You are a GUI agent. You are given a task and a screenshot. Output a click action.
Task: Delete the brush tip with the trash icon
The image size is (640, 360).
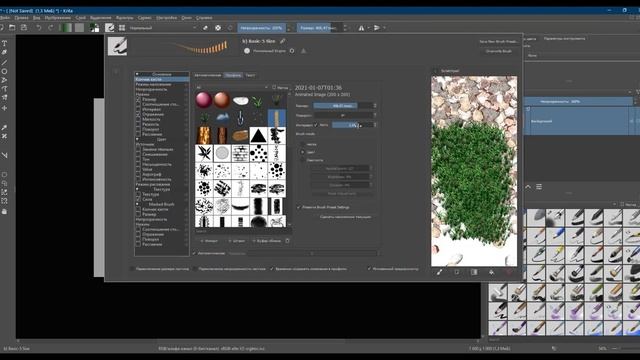point(287,241)
